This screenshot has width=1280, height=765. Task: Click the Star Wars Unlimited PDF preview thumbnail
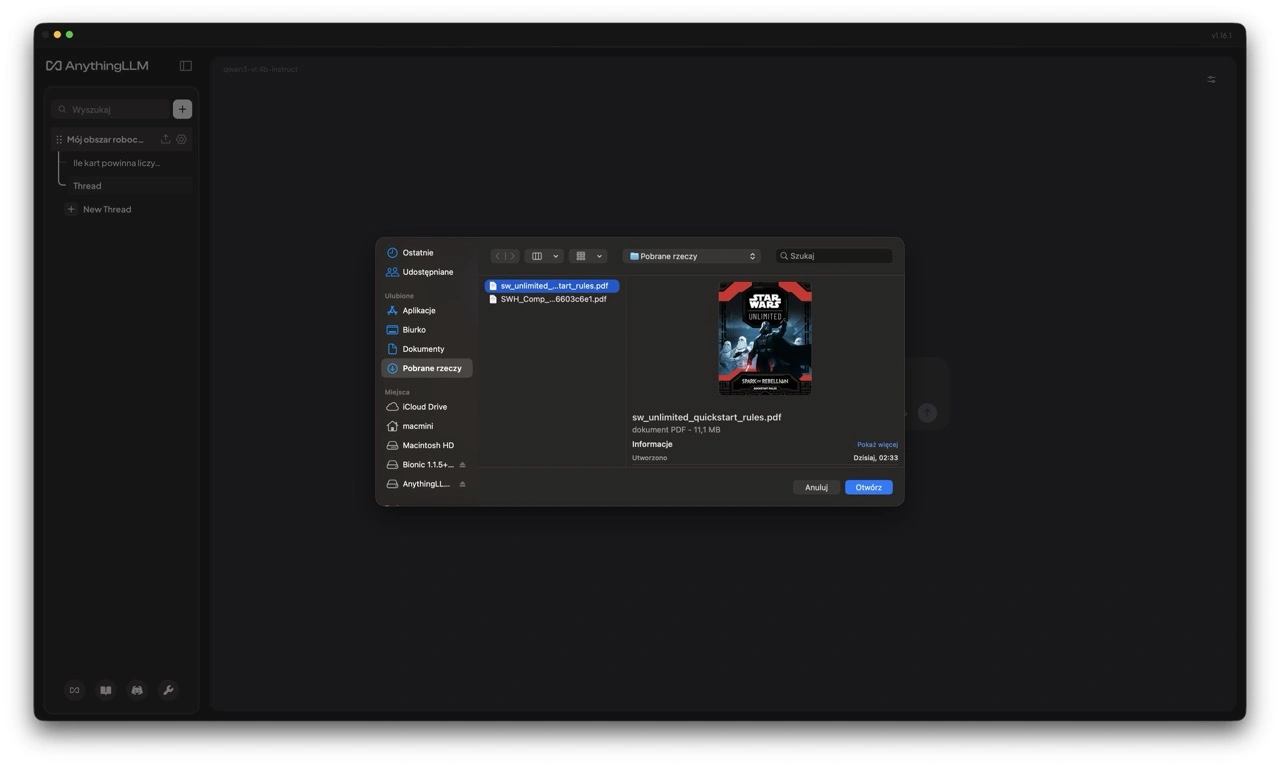pos(765,338)
